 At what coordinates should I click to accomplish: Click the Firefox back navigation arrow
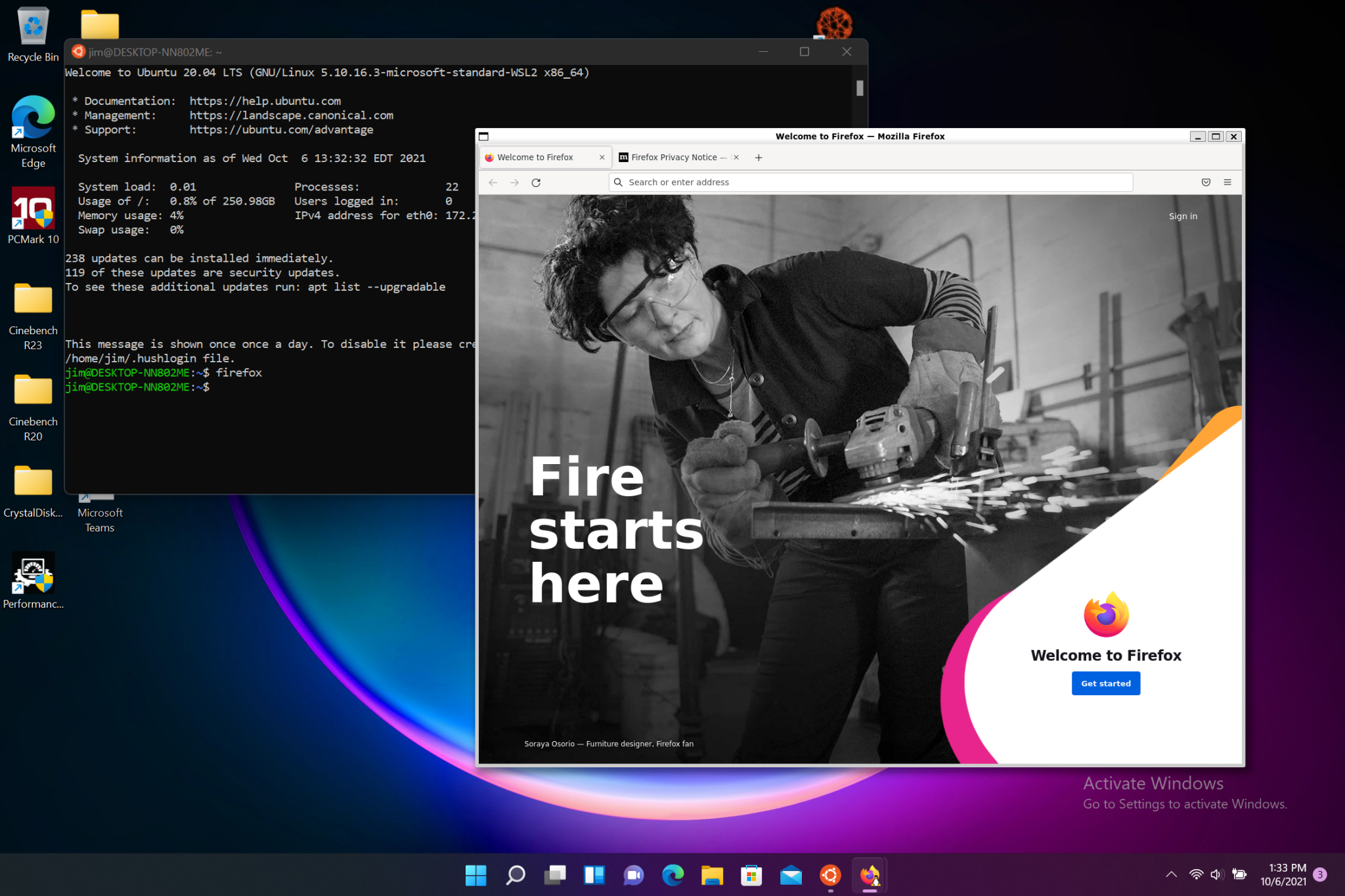tap(493, 182)
